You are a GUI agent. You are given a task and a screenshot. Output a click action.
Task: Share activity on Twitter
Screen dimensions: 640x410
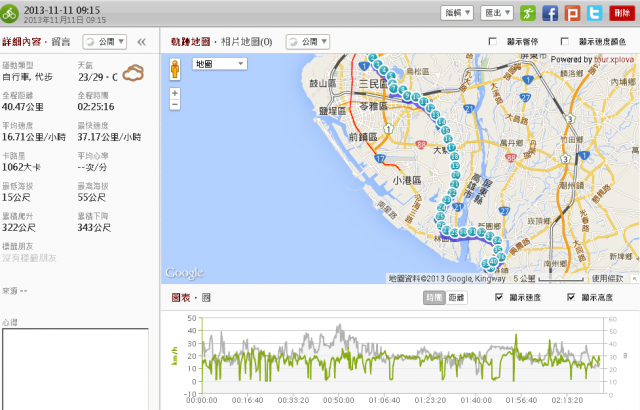tap(595, 13)
